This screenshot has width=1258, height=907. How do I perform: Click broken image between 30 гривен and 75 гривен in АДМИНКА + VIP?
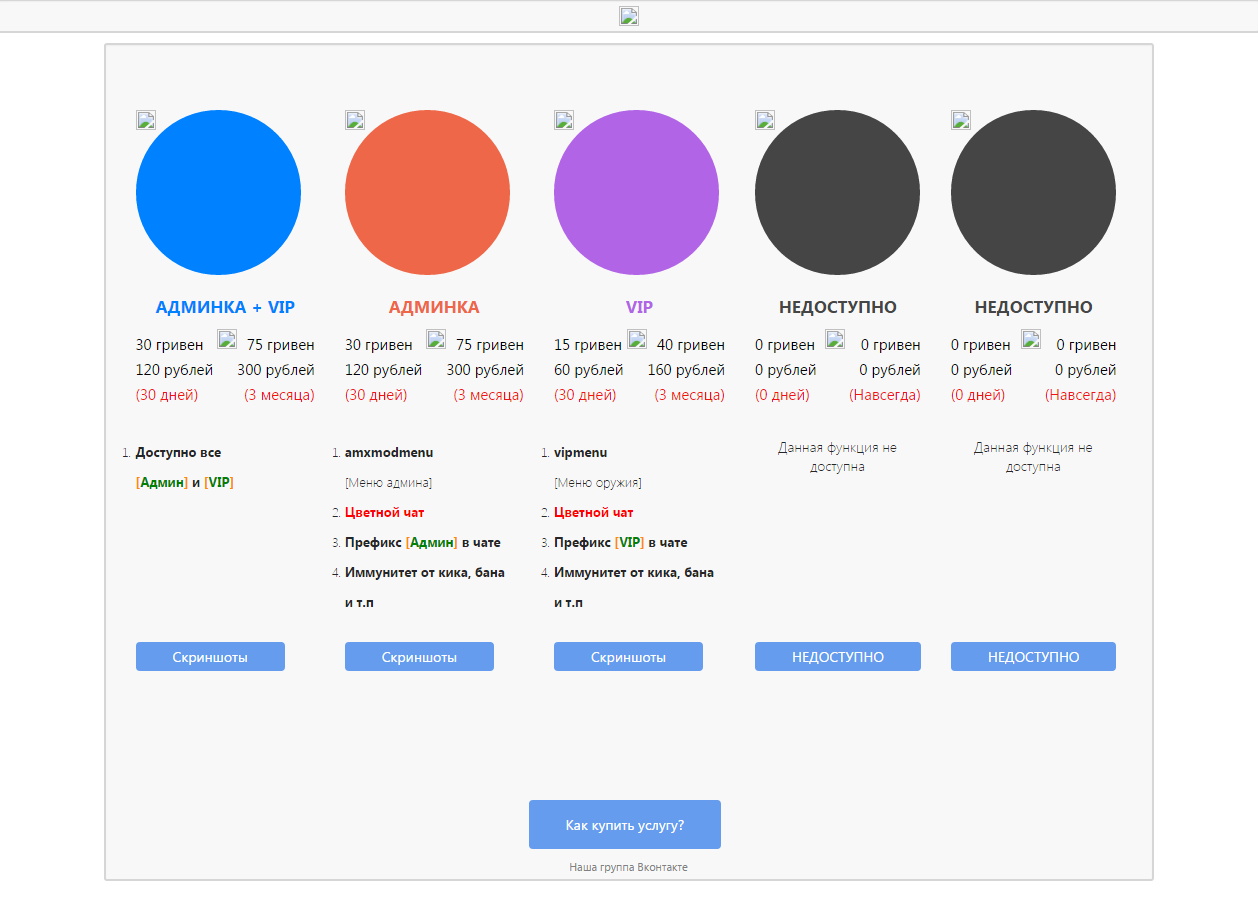pyautogui.click(x=227, y=339)
